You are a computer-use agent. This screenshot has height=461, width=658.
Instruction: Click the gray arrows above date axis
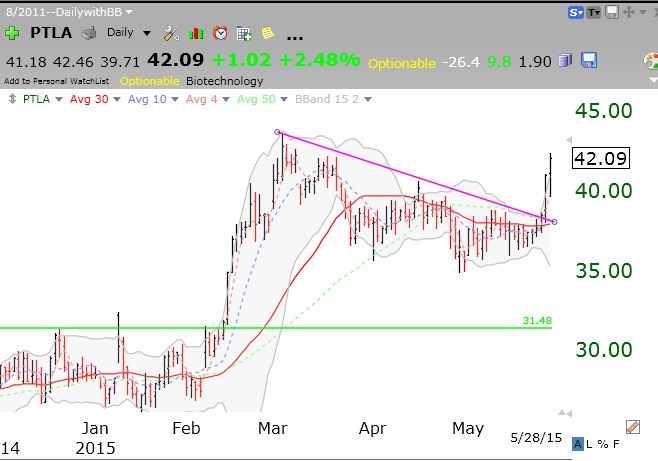pyautogui.click(x=565, y=413)
